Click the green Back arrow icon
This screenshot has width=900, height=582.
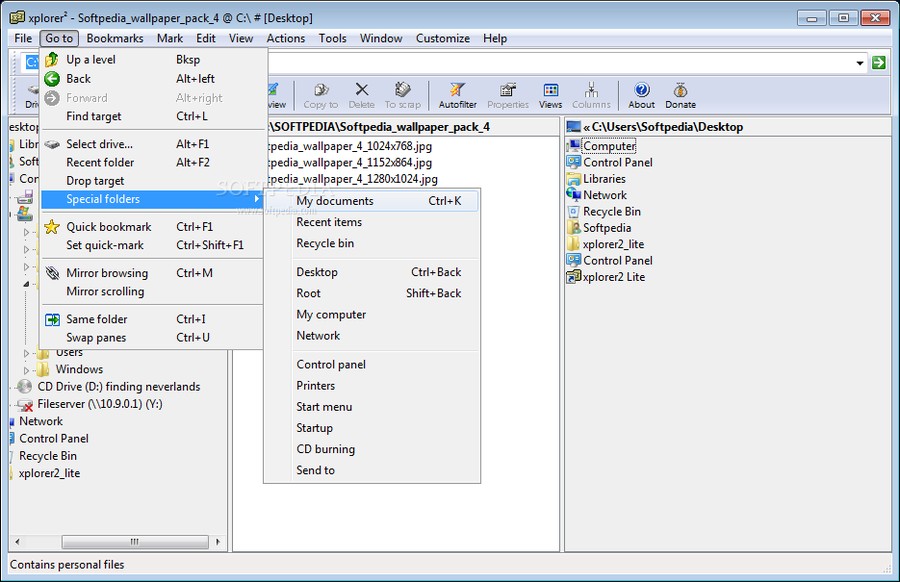(x=52, y=79)
